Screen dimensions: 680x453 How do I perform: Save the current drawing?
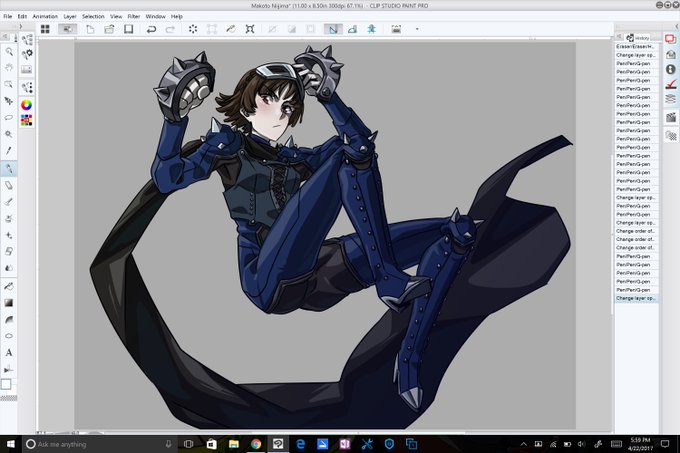pos(128,29)
